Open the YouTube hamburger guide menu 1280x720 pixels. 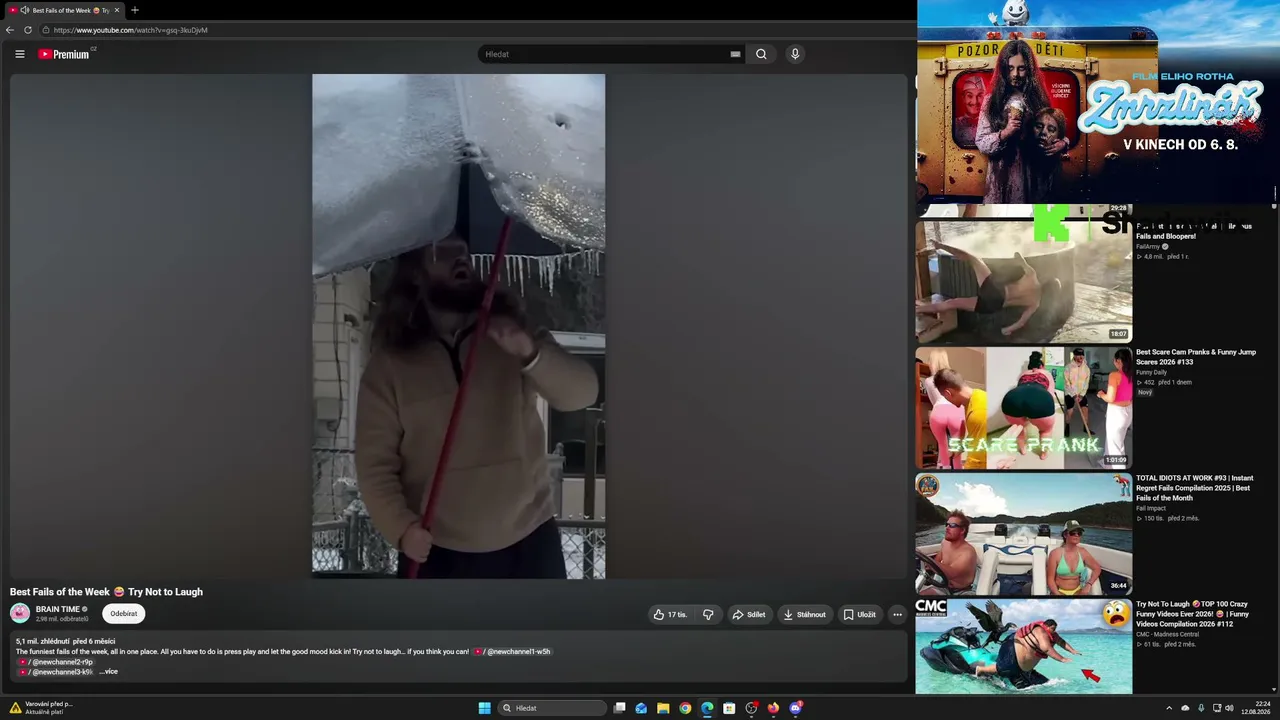pos(19,54)
